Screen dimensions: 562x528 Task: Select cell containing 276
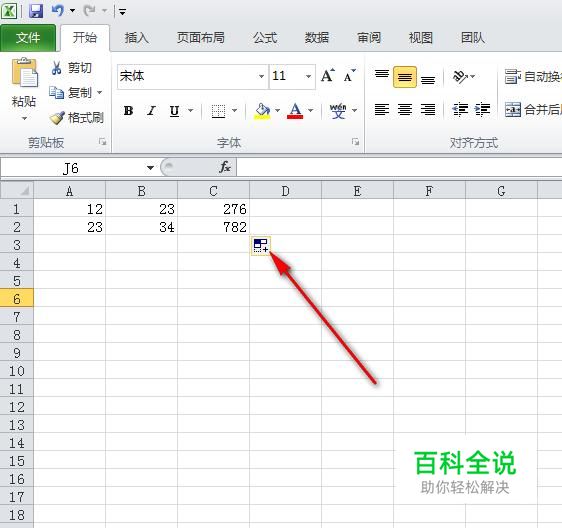[214, 209]
